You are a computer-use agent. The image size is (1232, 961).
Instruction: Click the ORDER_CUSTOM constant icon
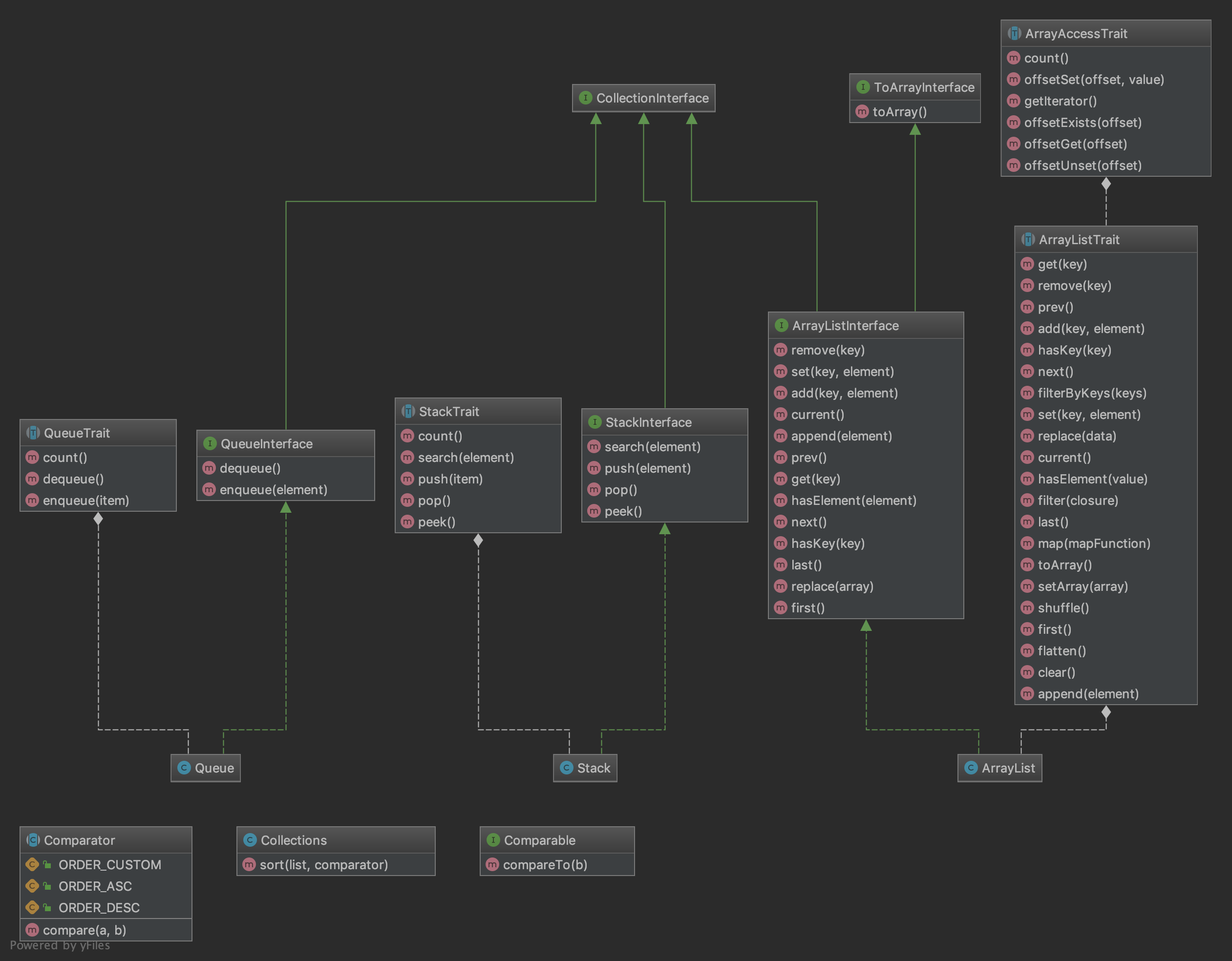[32, 864]
